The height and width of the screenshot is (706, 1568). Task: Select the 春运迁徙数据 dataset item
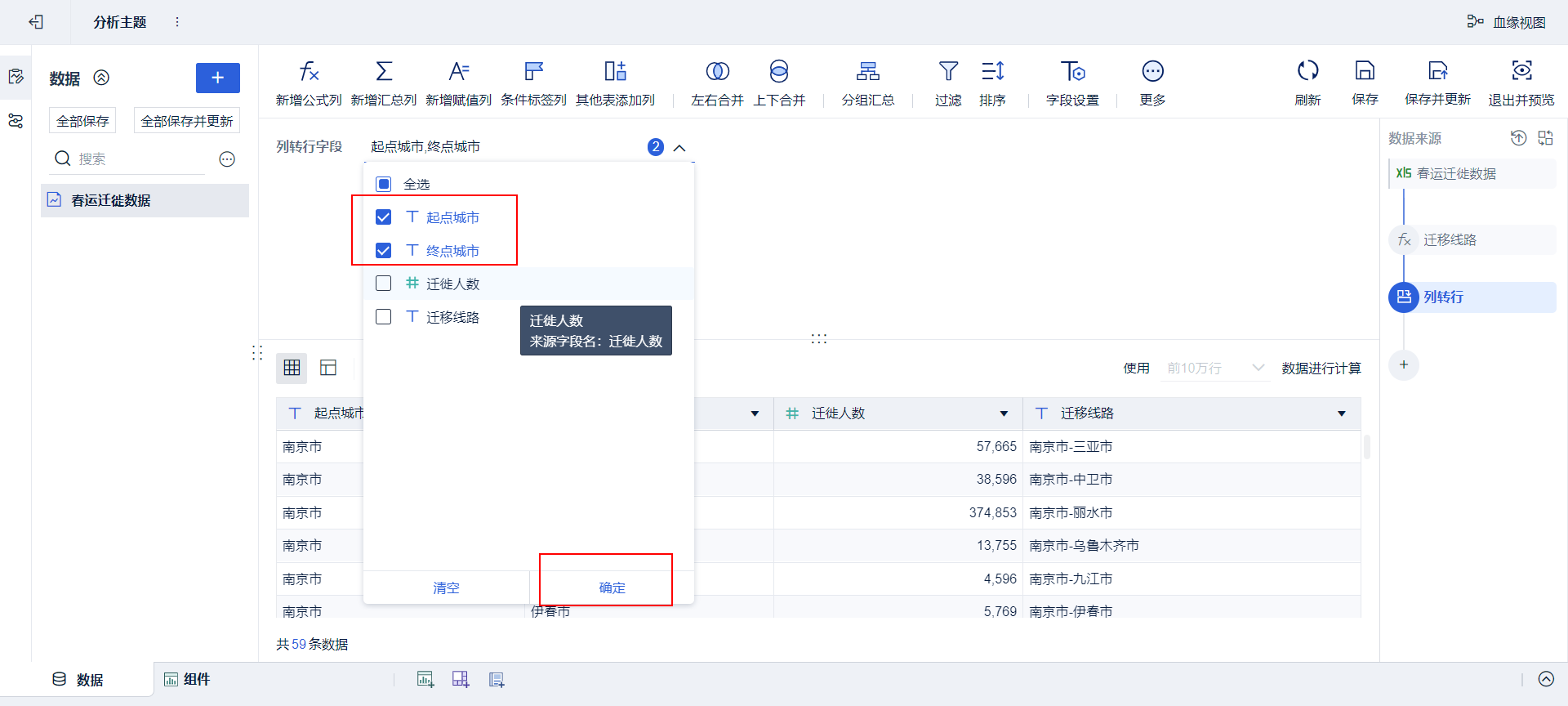145,200
